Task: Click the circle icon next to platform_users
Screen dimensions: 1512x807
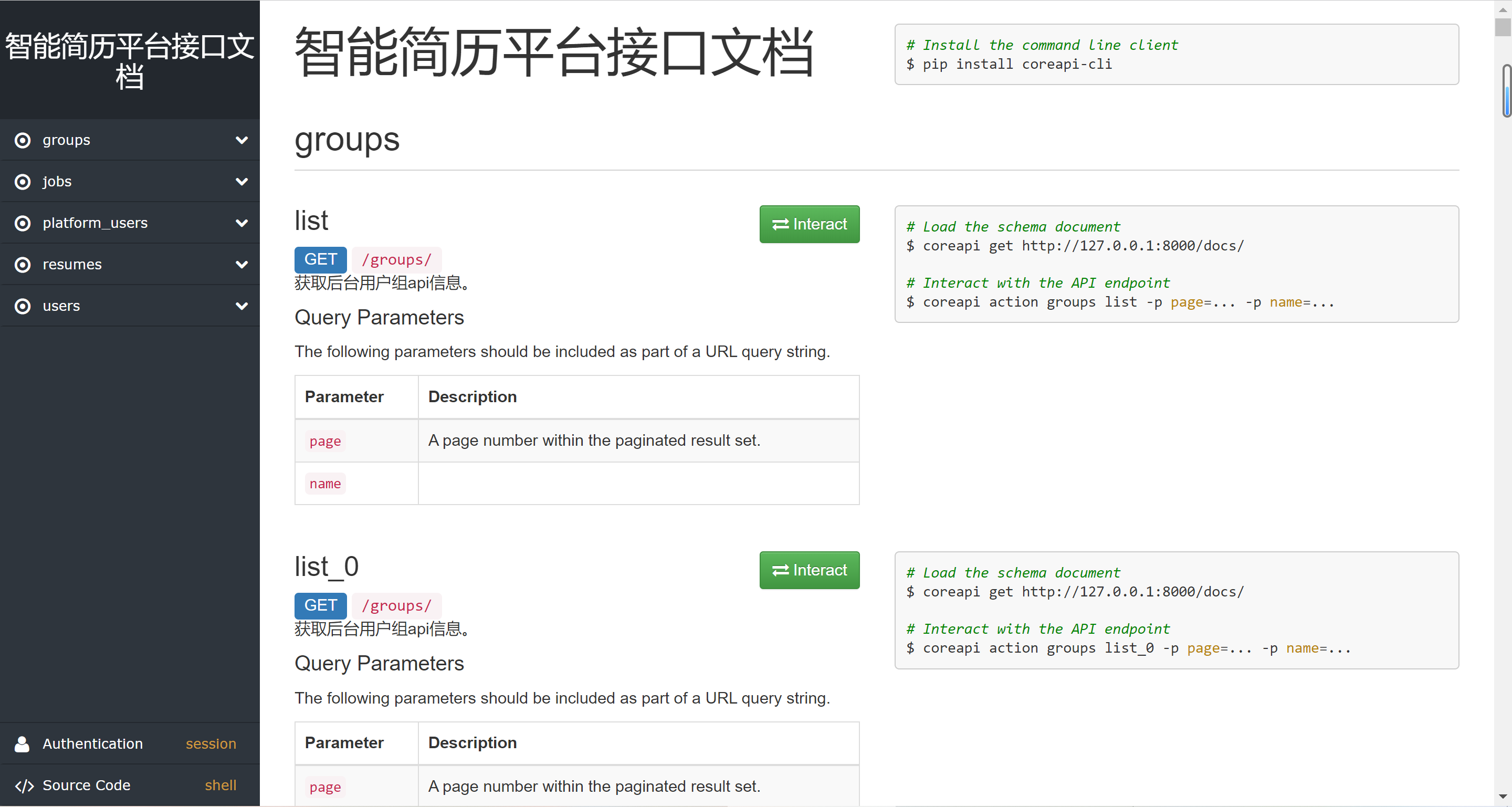Action: point(22,223)
